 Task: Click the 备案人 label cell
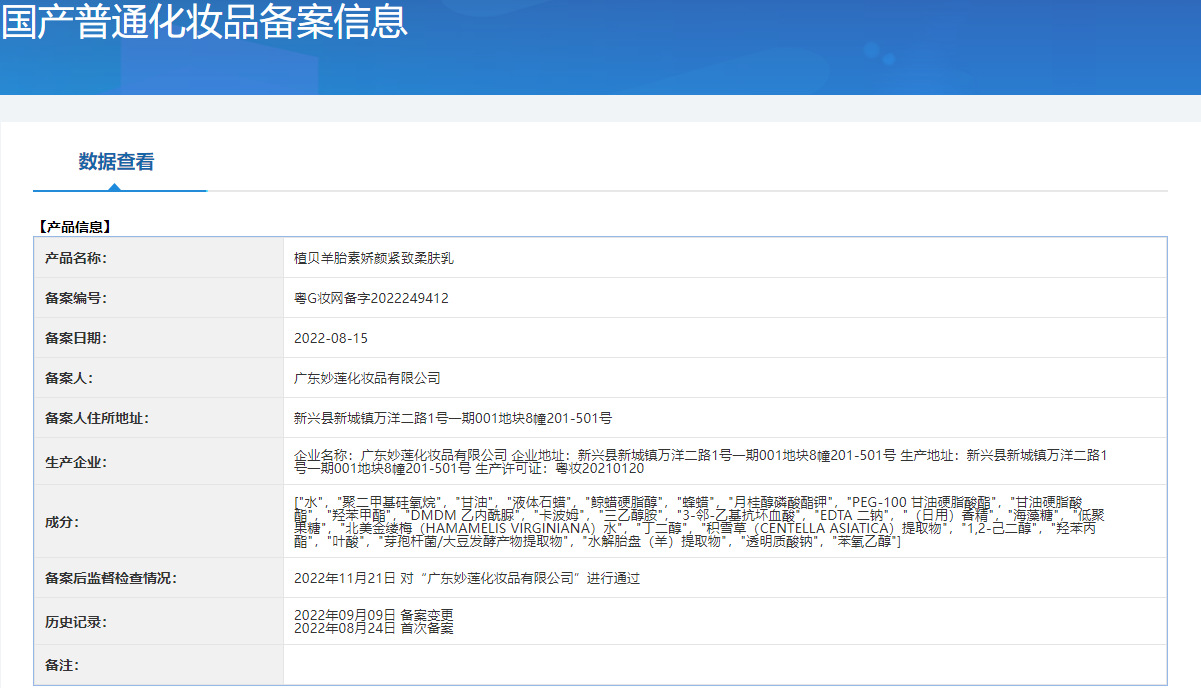[x=159, y=378]
